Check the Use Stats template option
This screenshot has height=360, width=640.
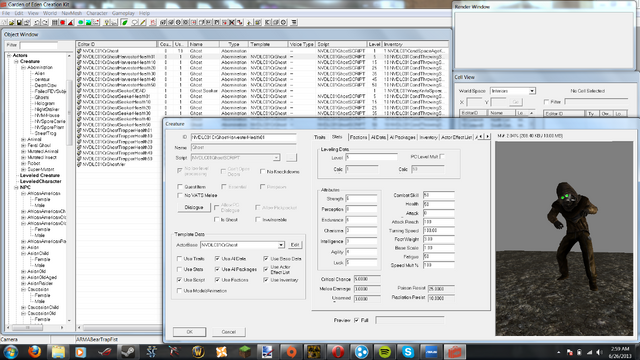(179, 269)
